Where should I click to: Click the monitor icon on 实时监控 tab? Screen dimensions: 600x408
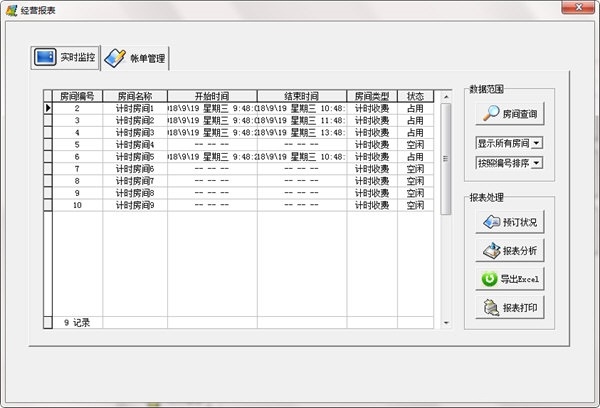pos(45,57)
